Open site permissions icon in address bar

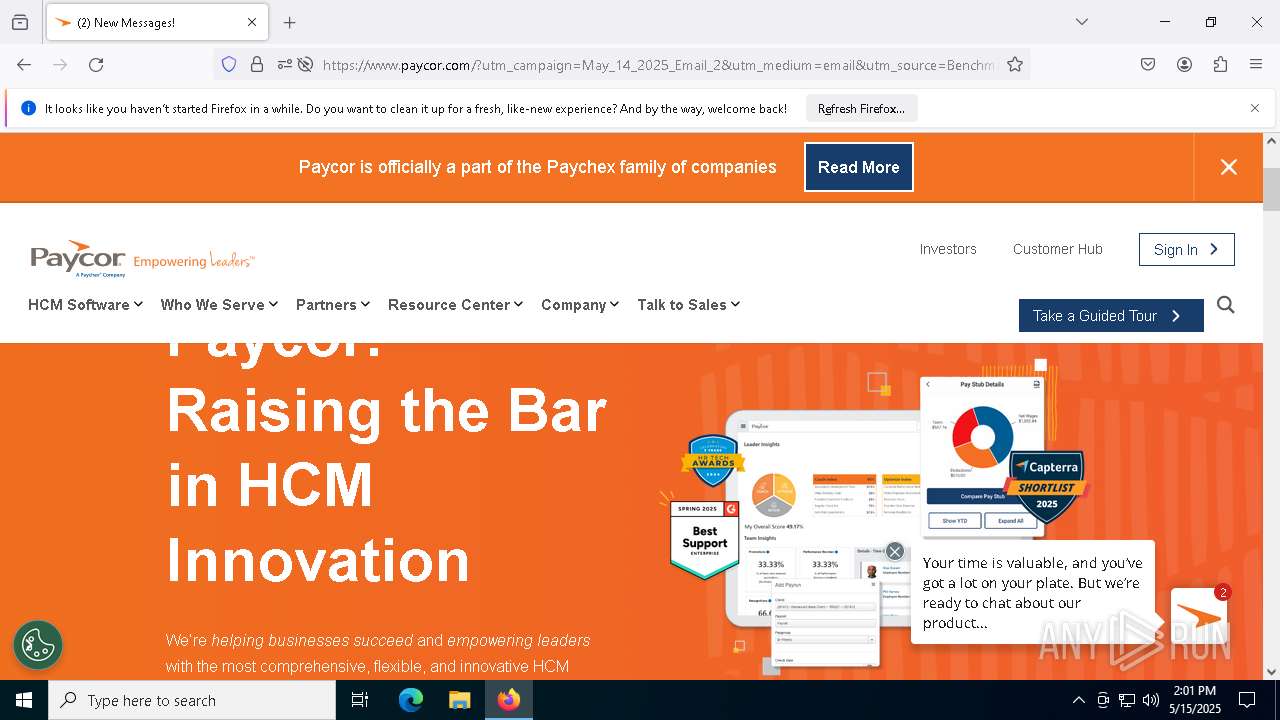[x=285, y=64]
